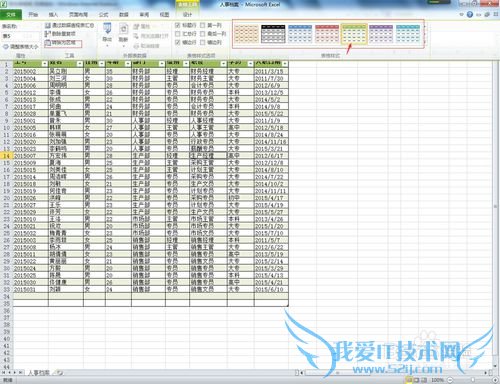Click the zoom in plus button
The image size is (500, 384).
[495, 380]
